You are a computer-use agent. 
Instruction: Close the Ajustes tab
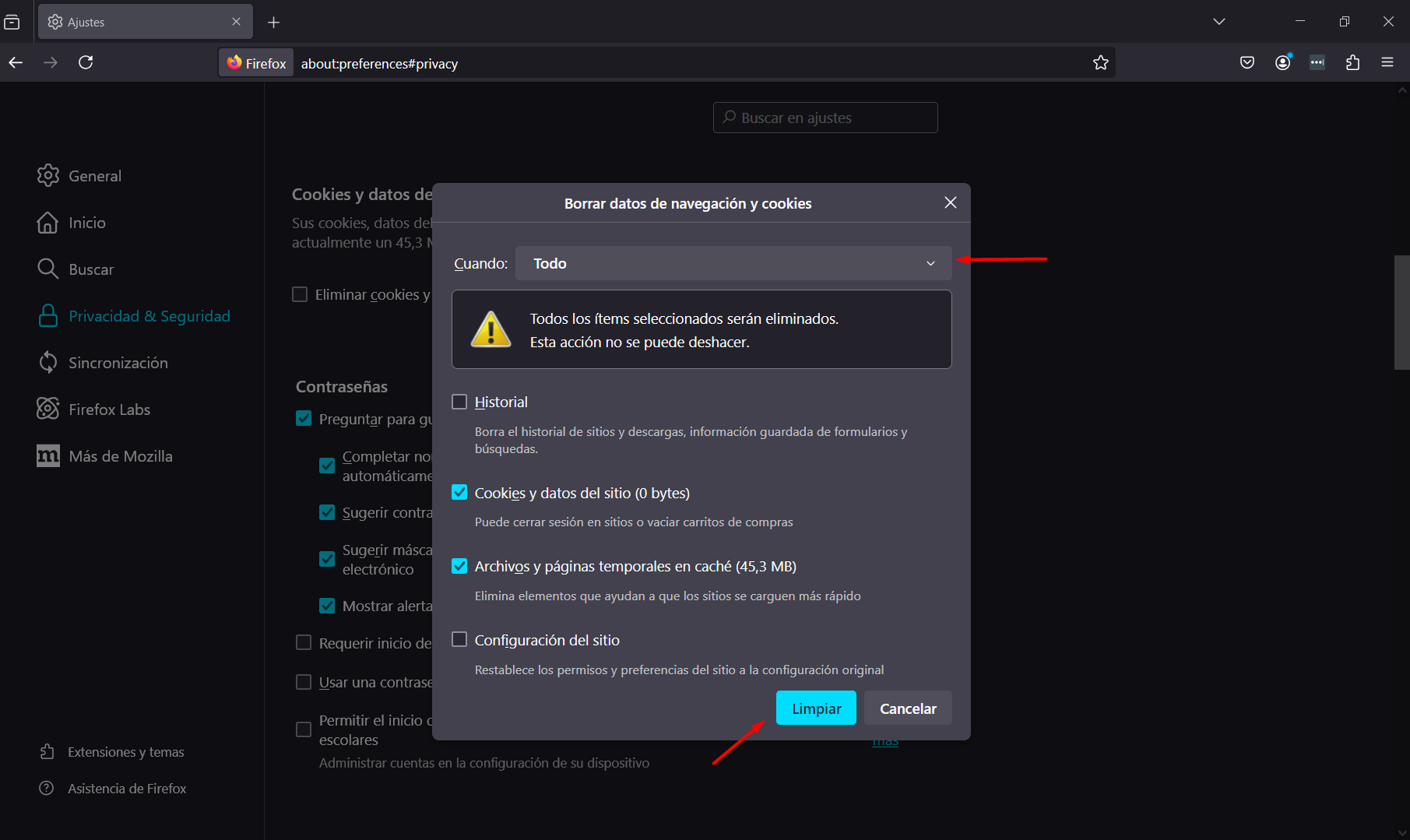click(x=236, y=22)
